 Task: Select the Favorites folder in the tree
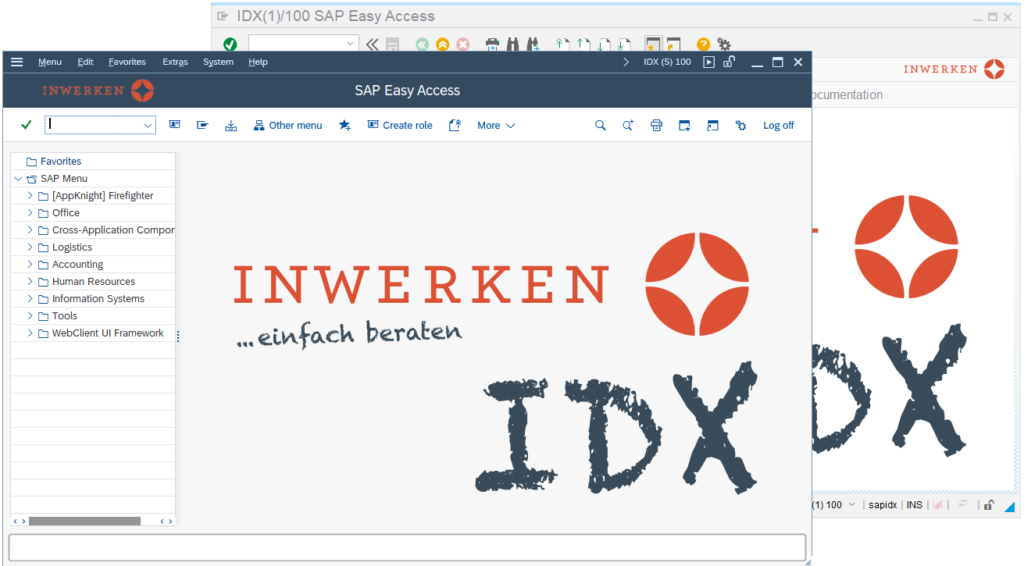61,161
